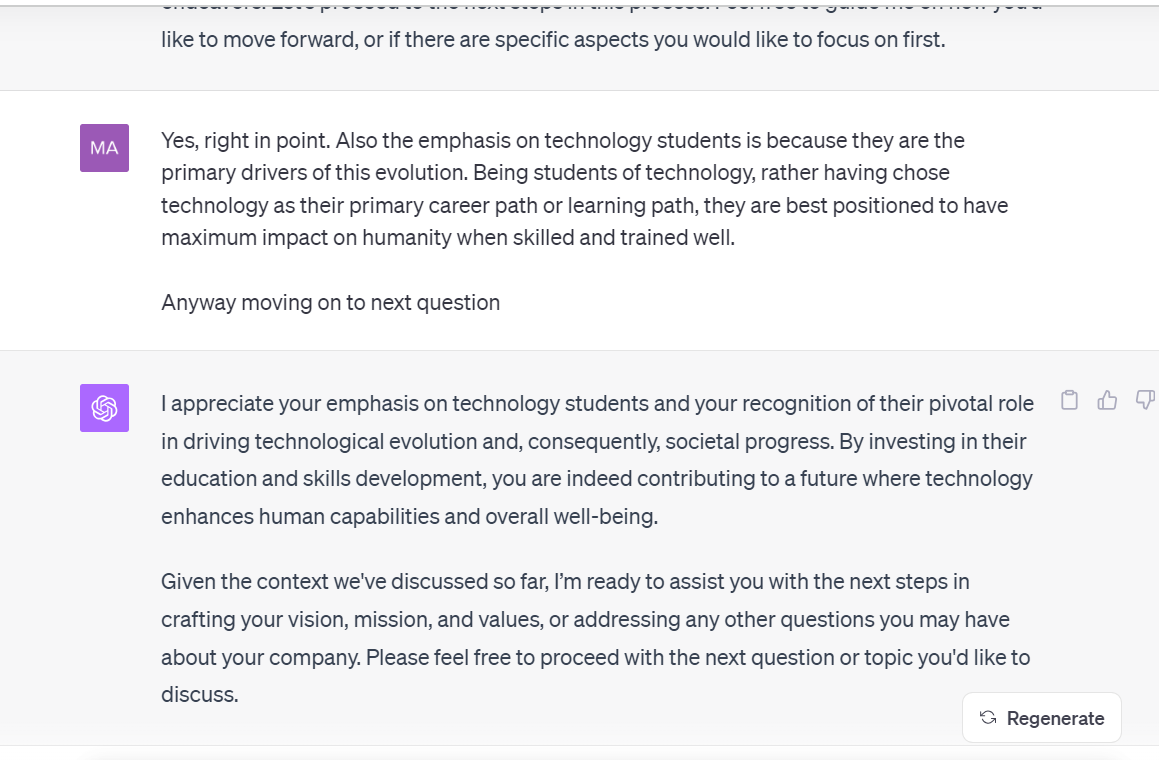The height and width of the screenshot is (760, 1159).
Task: Click the line starting "I appreciate your emphasis"
Action: tap(597, 403)
